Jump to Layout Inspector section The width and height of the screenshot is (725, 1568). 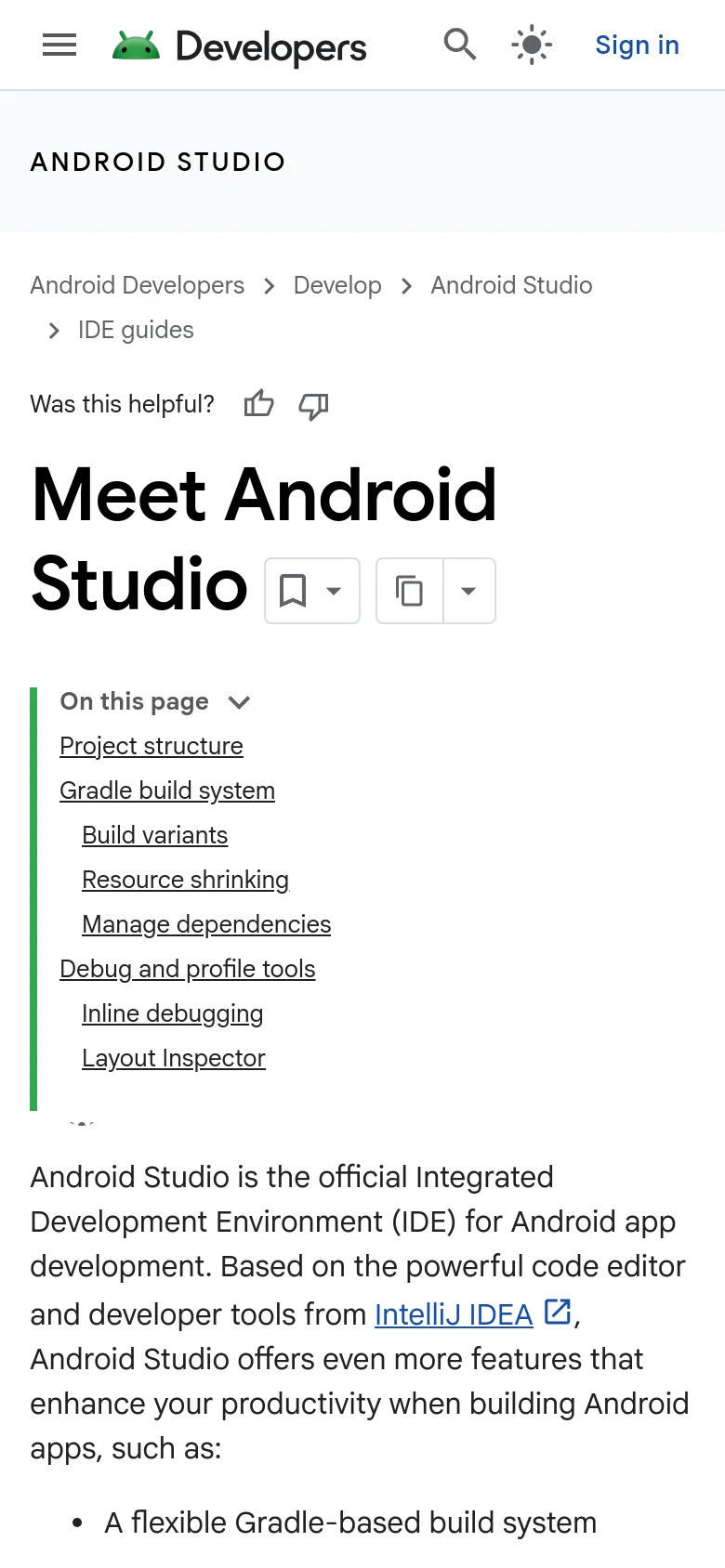tap(174, 1058)
